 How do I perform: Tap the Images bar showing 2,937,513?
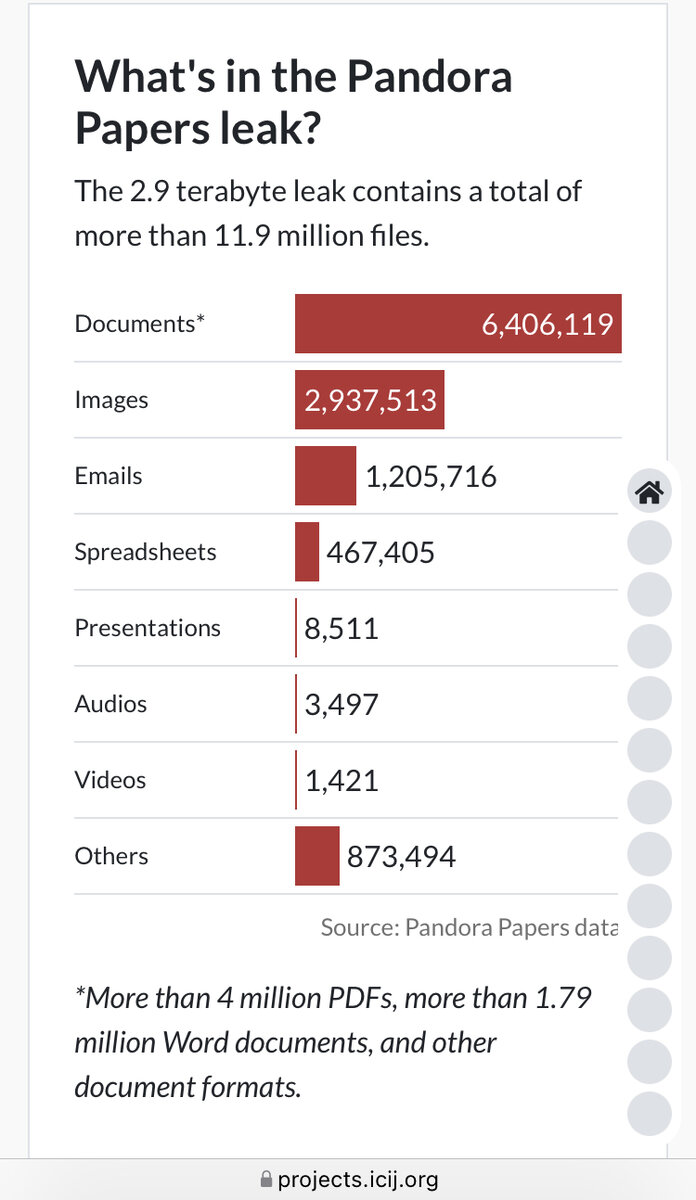pos(369,400)
